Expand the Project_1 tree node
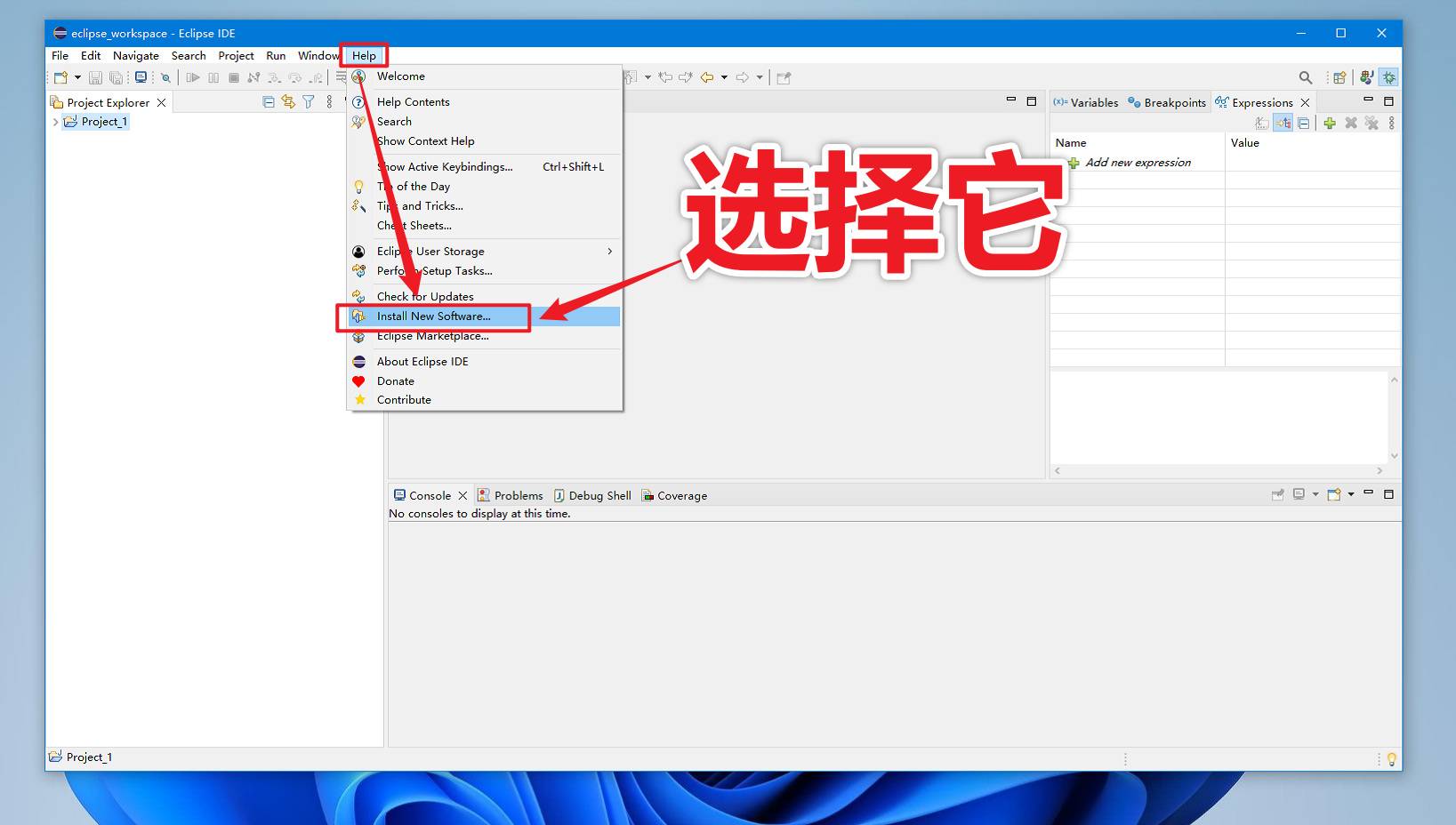Screen dimensions: 1456x825 [55, 122]
